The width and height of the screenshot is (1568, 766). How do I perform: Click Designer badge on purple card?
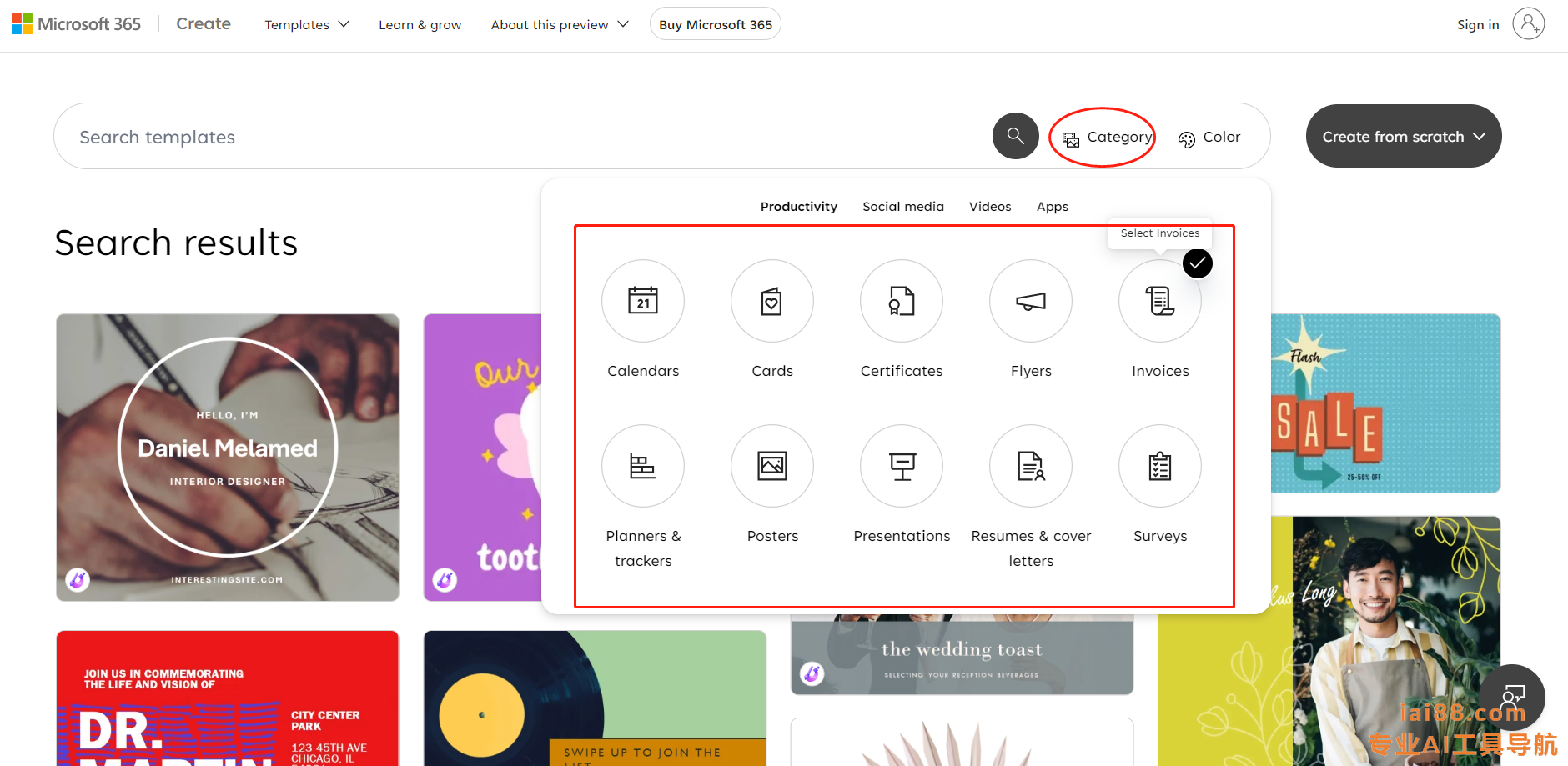[x=445, y=578]
